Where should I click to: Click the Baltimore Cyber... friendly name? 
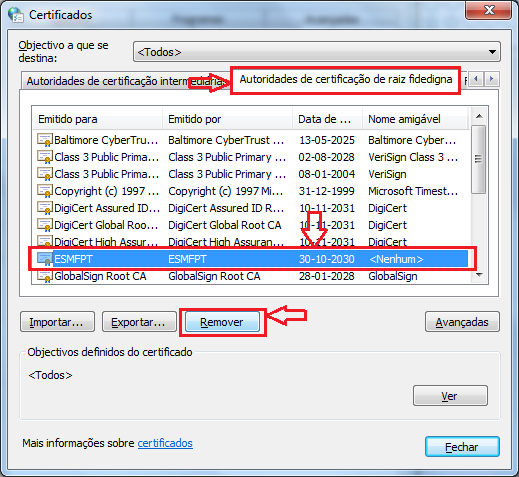tap(412, 140)
